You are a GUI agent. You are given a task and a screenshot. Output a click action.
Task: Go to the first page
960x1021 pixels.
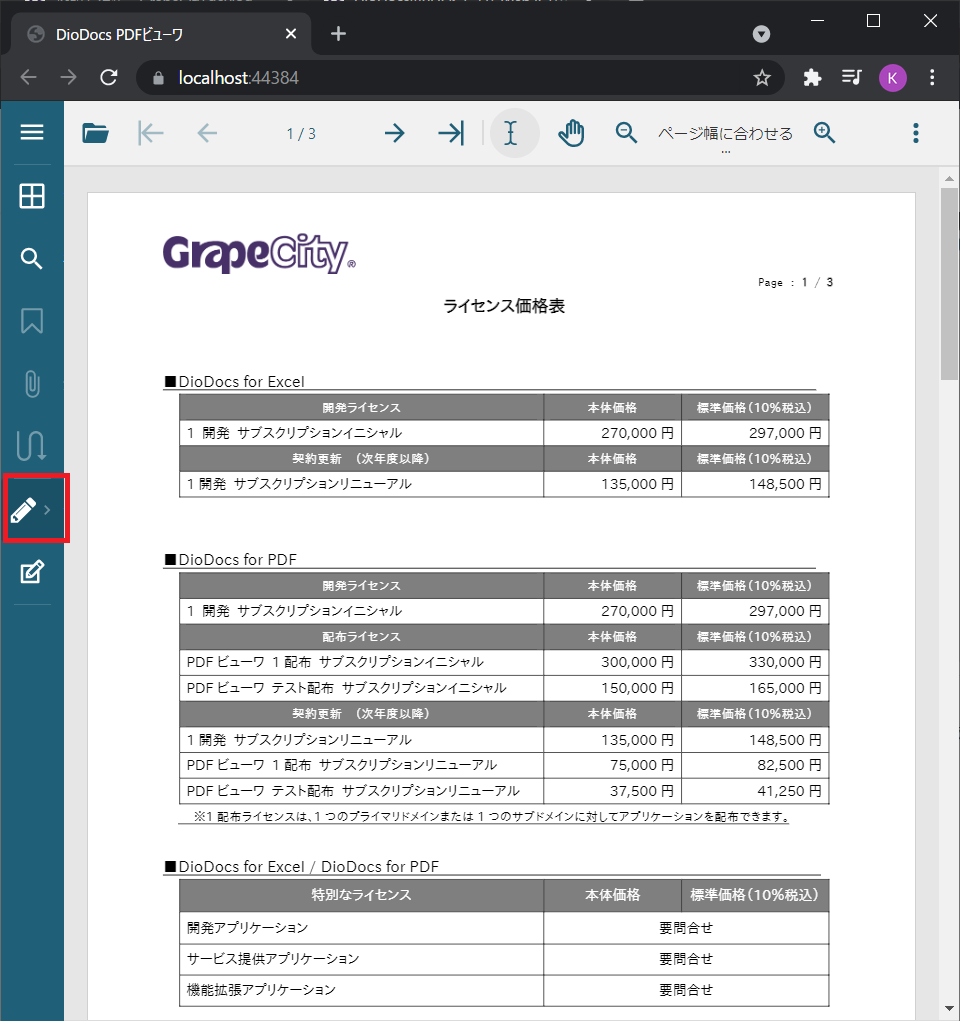pos(151,133)
